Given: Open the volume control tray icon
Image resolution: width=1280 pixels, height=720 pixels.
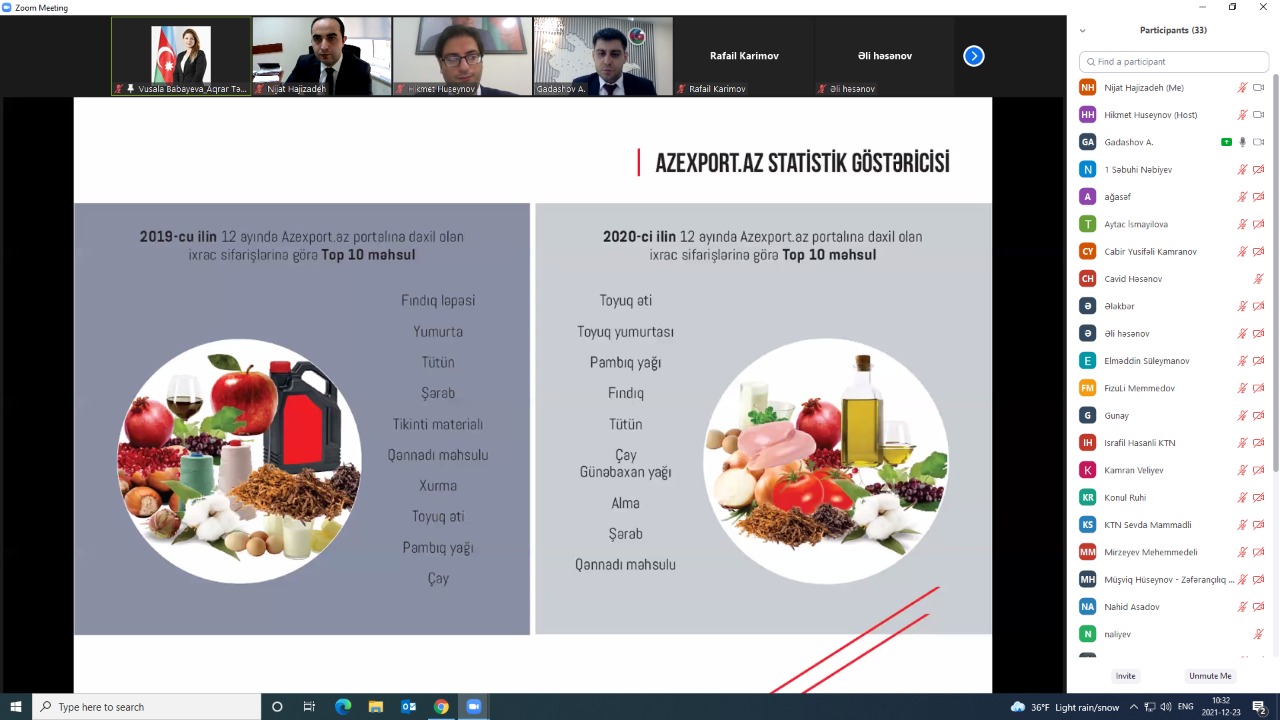Looking at the screenshot, I should 1166,707.
